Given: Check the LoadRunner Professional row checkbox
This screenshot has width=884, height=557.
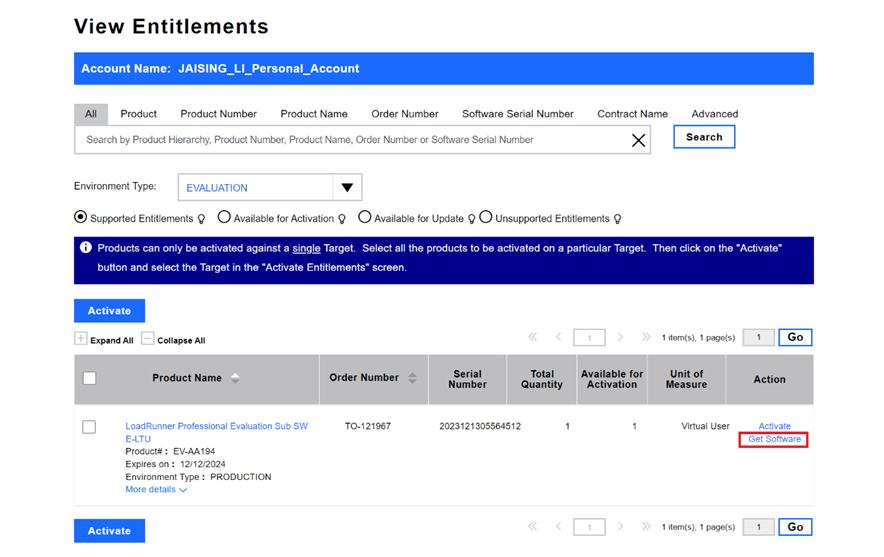Looking at the screenshot, I should pyautogui.click(x=89, y=427).
